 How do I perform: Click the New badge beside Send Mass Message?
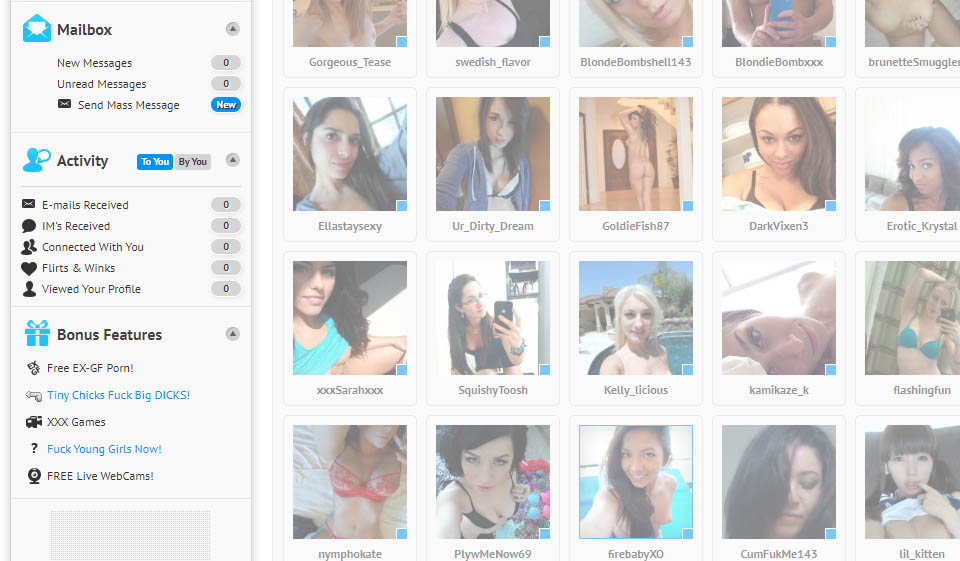[226, 105]
